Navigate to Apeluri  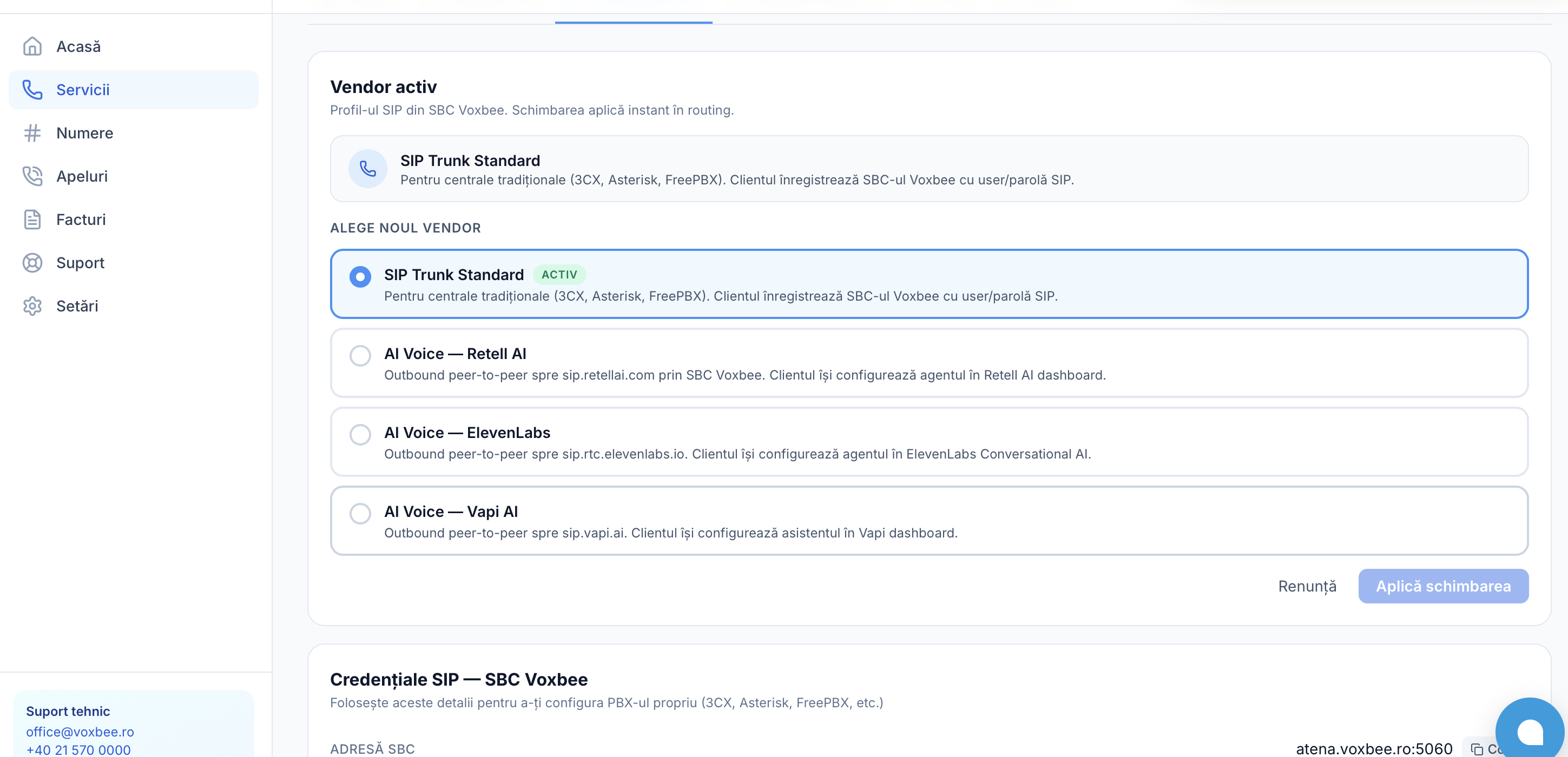pyautogui.click(x=133, y=176)
